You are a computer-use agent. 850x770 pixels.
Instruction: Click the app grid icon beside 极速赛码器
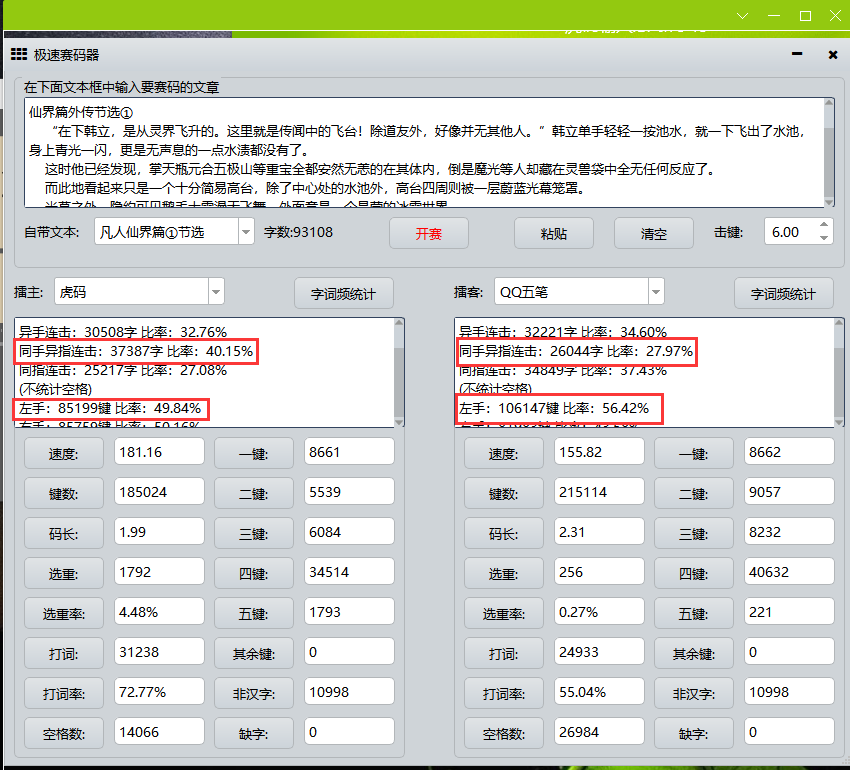coord(19,55)
